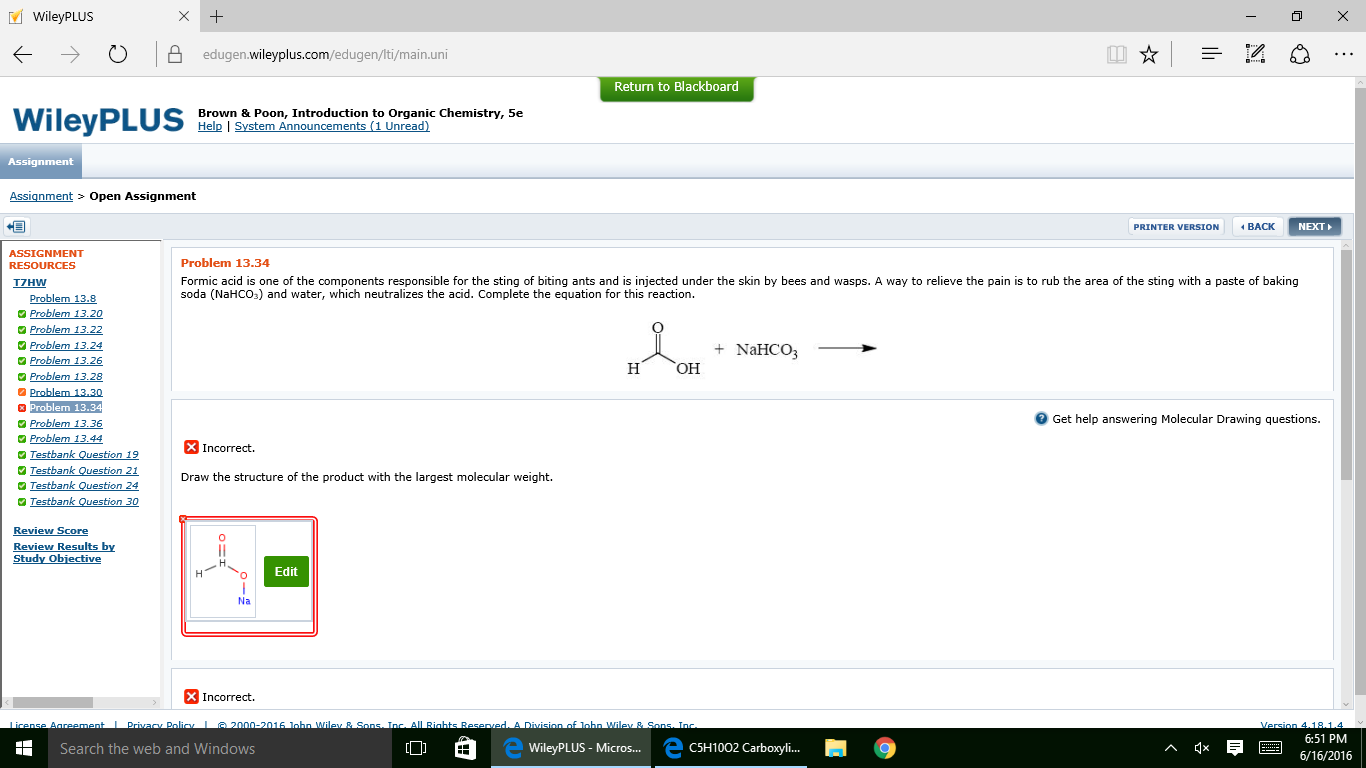Mute the volume via the speaker icon
Image resolution: width=1366 pixels, height=768 pixels.
[x=1202, y=747]
